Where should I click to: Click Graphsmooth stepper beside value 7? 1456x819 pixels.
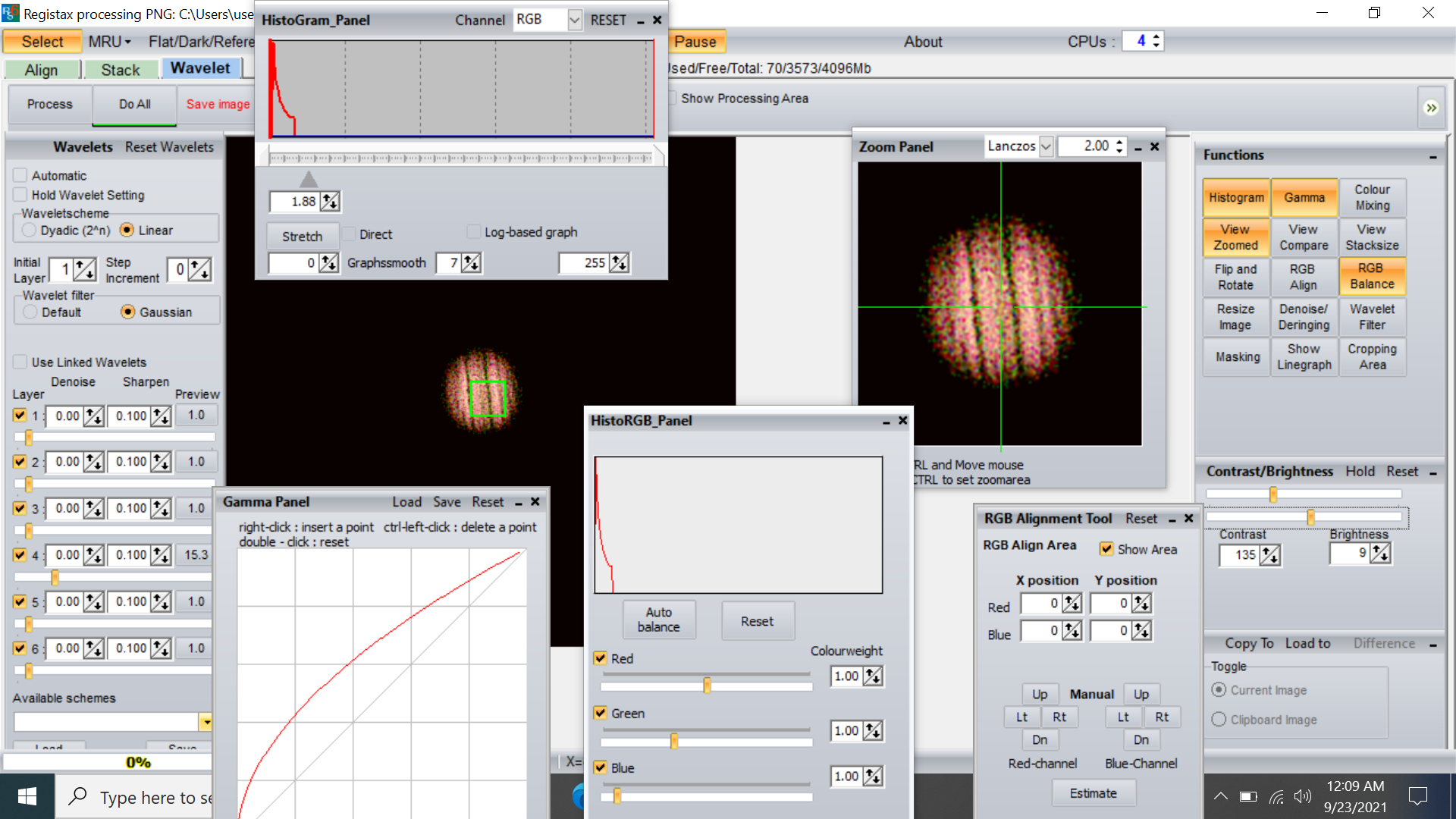[x=472, y=262]
